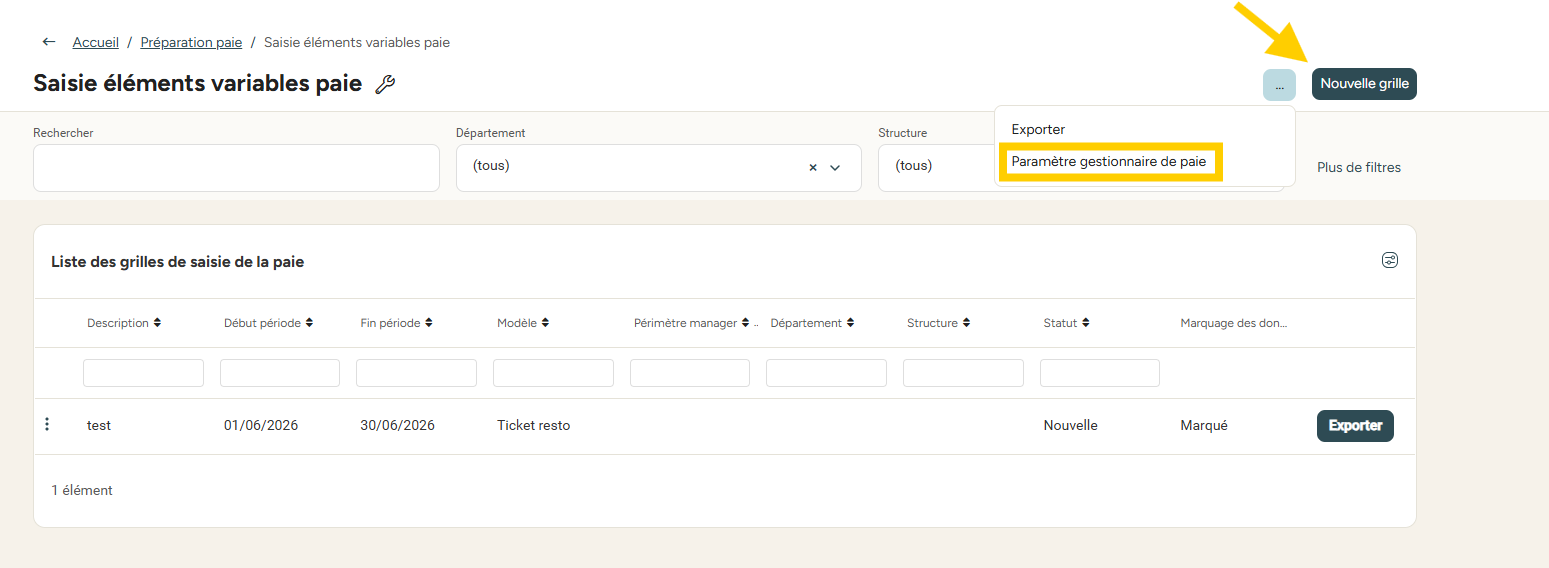Expand the Département dropdown chevron

[x=836, y=167]
